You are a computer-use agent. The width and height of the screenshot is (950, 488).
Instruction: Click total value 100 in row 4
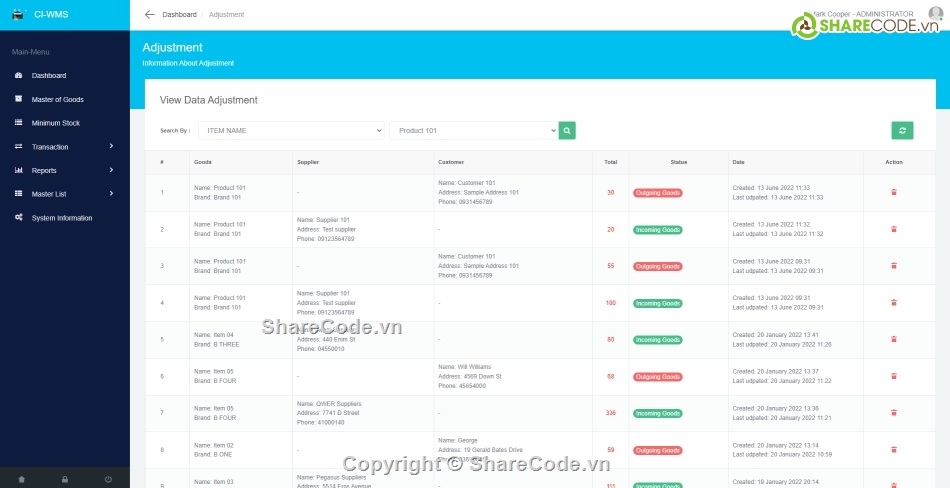[610, 302]
